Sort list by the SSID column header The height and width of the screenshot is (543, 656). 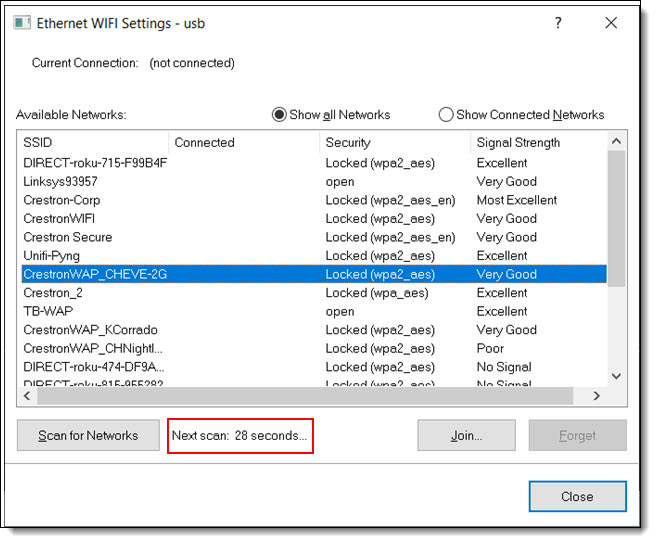coord(93,142)
